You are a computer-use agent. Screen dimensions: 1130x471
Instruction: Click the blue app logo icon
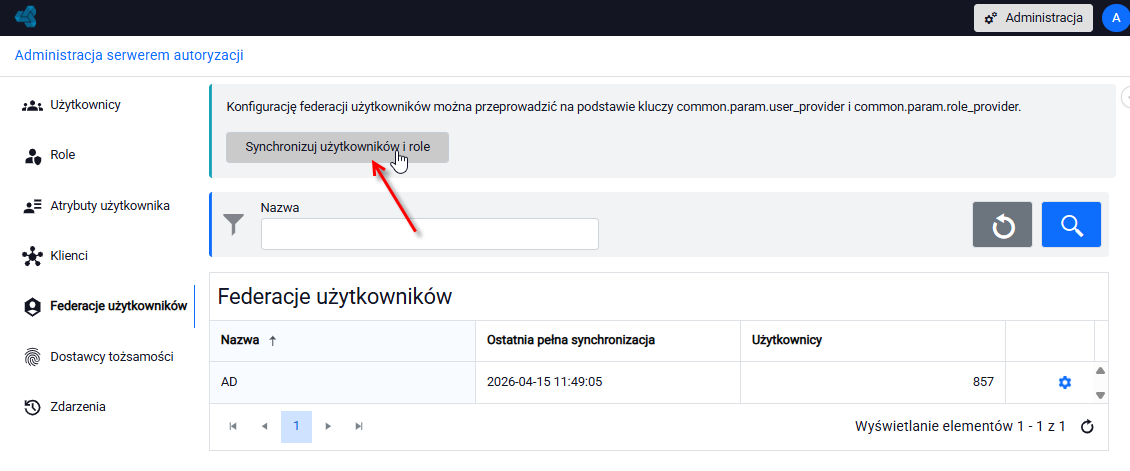pyautogui.click(x=25, y=17)
